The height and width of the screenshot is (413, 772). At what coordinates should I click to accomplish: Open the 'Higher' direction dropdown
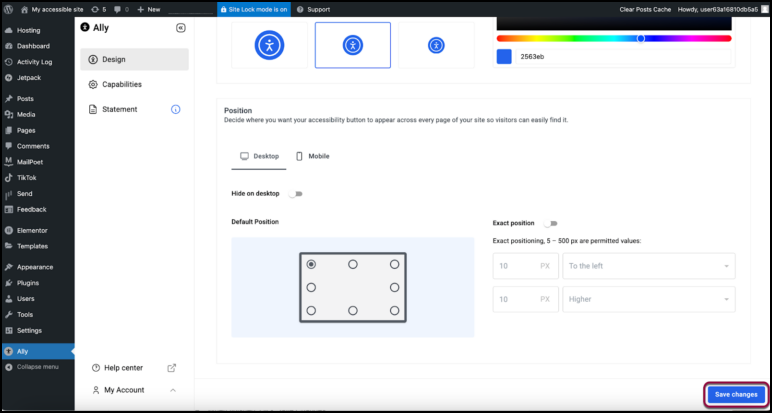(649, 299)
